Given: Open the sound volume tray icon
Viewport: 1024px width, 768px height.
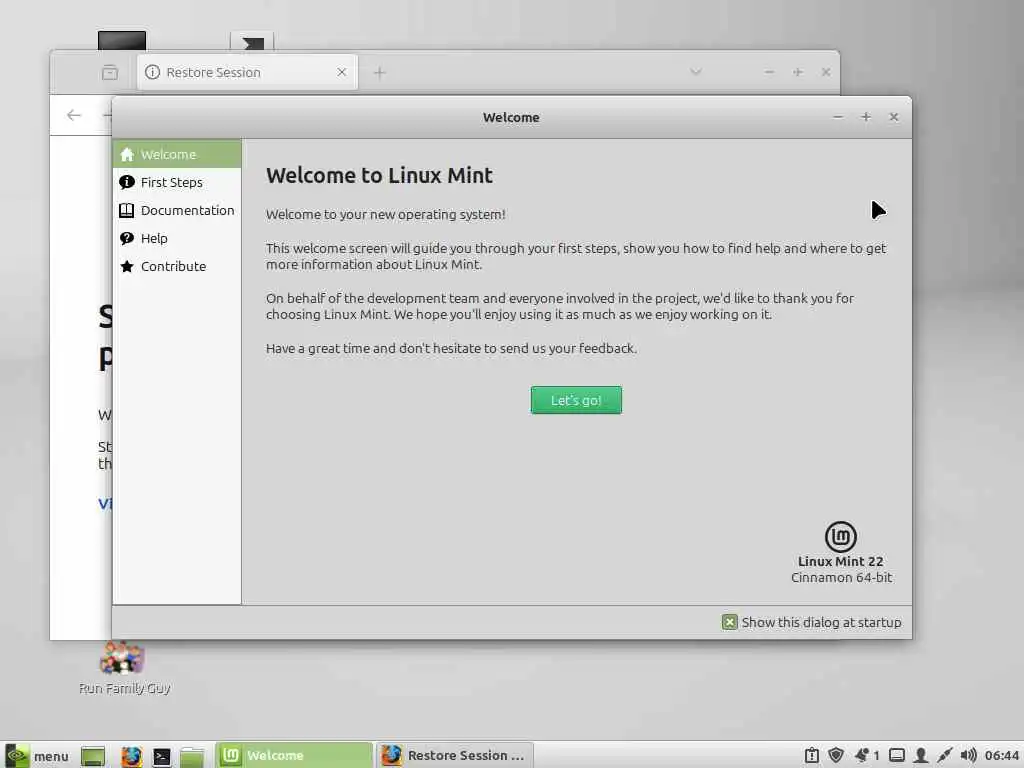Looking at the screenshot, I should pyautogui.click(x=968, y=755).
